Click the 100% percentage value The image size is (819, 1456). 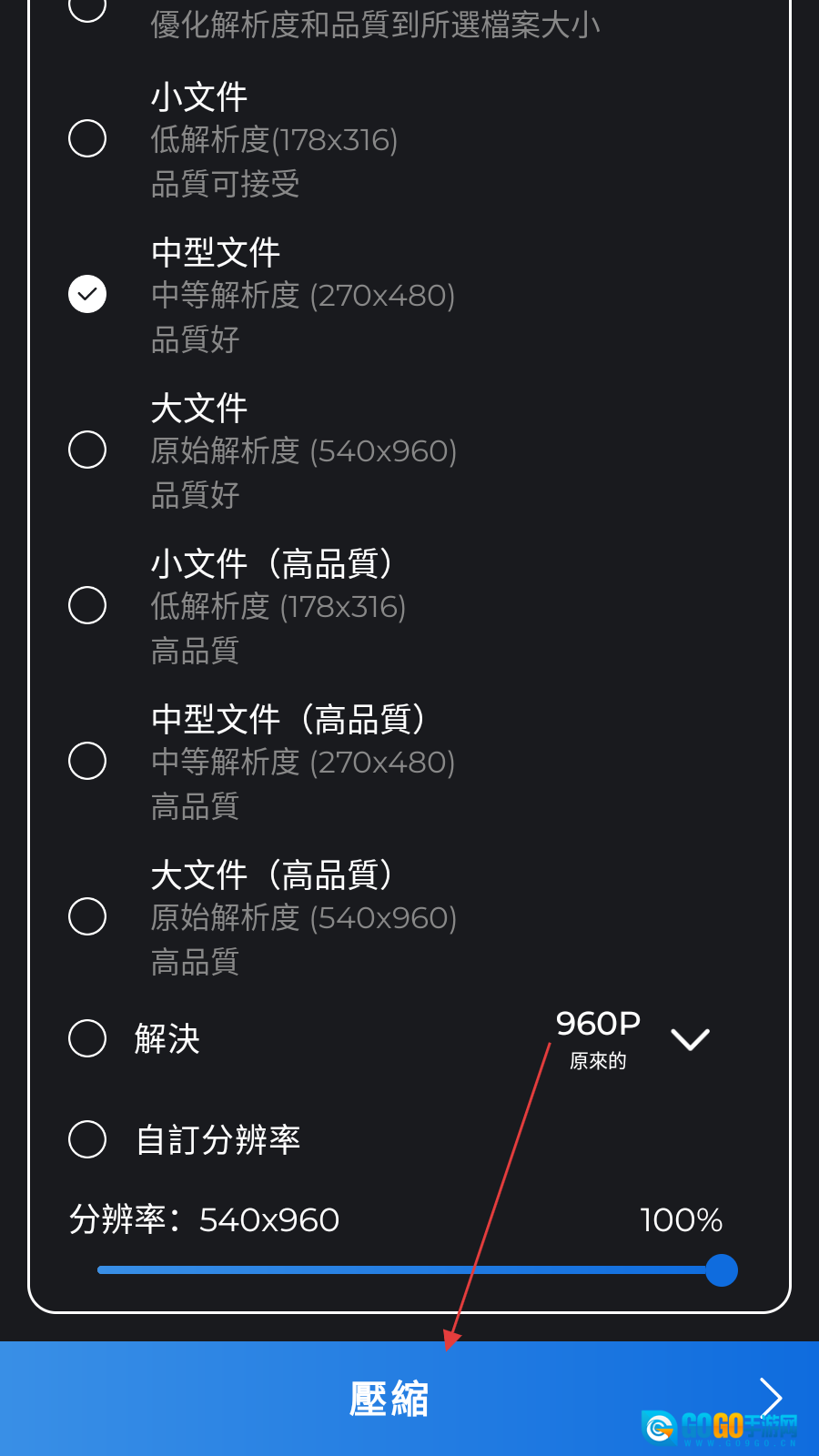coord(681,1219)
